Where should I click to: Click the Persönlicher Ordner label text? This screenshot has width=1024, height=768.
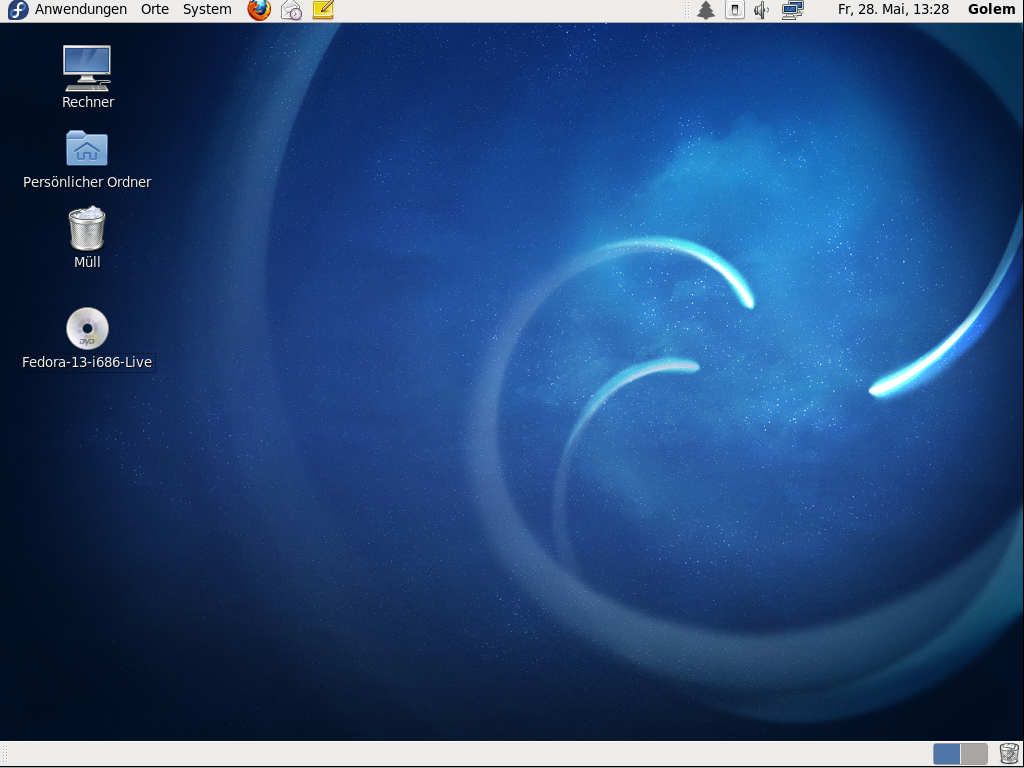pyautogui.click(x=87, y=182)
